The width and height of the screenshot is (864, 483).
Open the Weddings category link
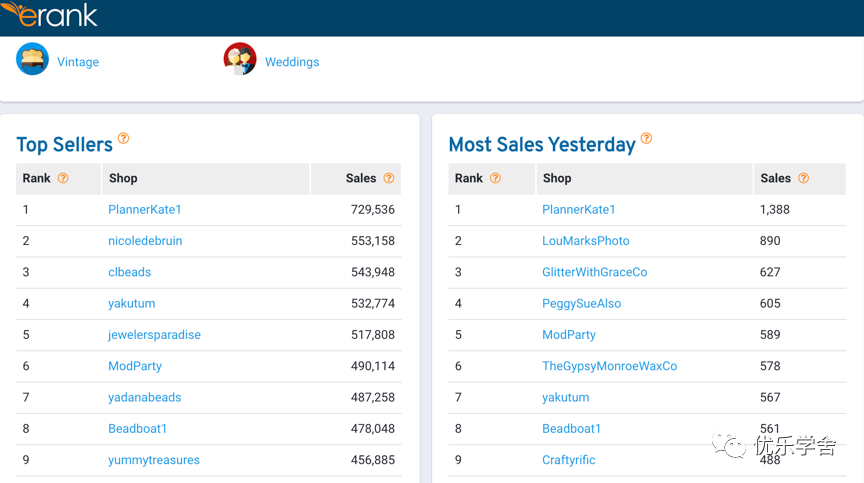pos(292,62)
